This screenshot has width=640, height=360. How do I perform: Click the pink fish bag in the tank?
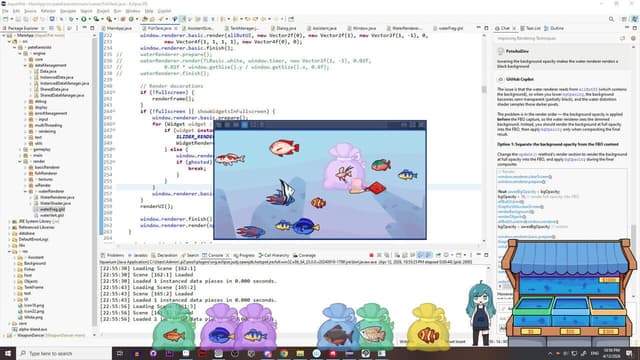pyautogui.click(x=344, y=167)
